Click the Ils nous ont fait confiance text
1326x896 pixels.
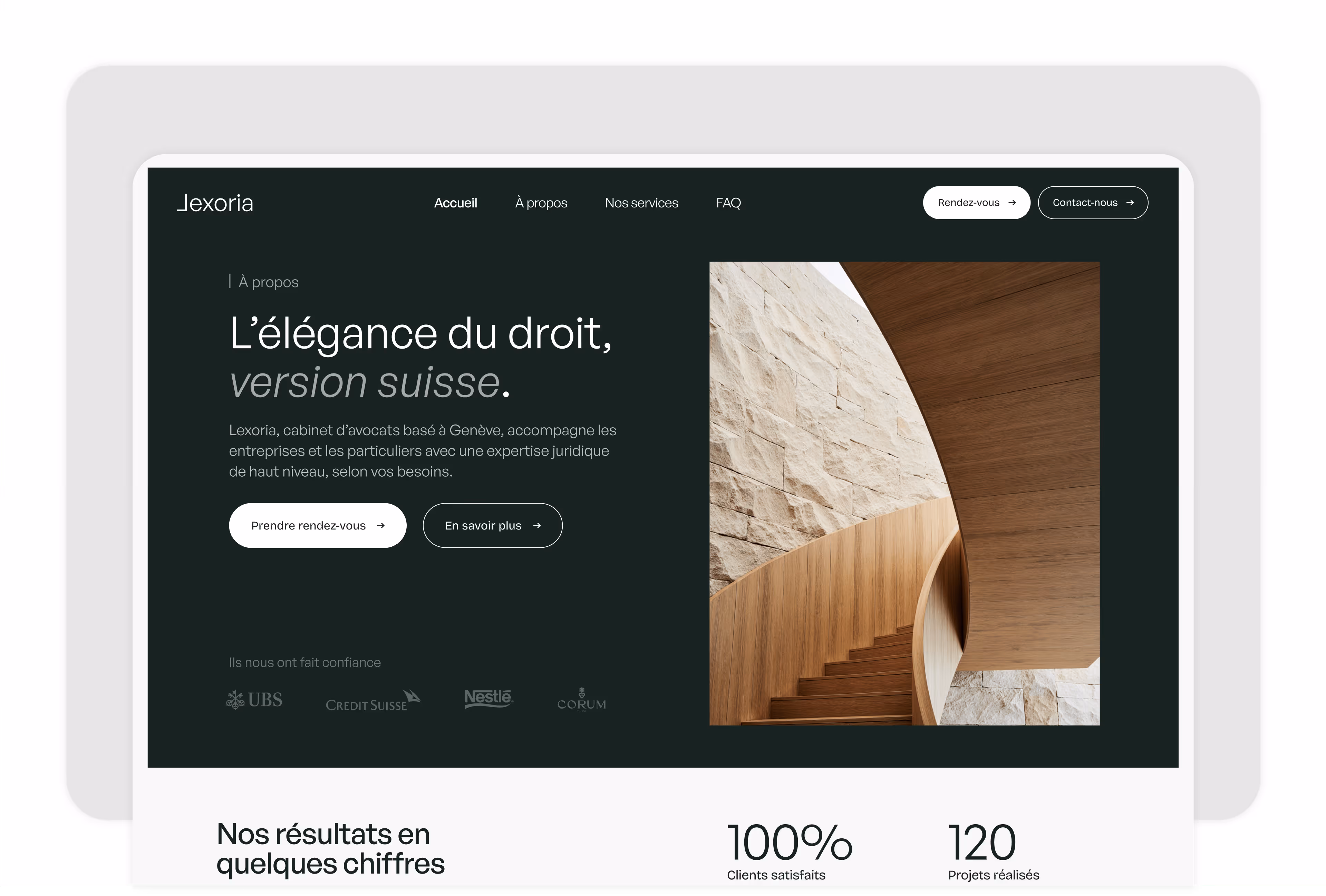click(x=305, y=662)
